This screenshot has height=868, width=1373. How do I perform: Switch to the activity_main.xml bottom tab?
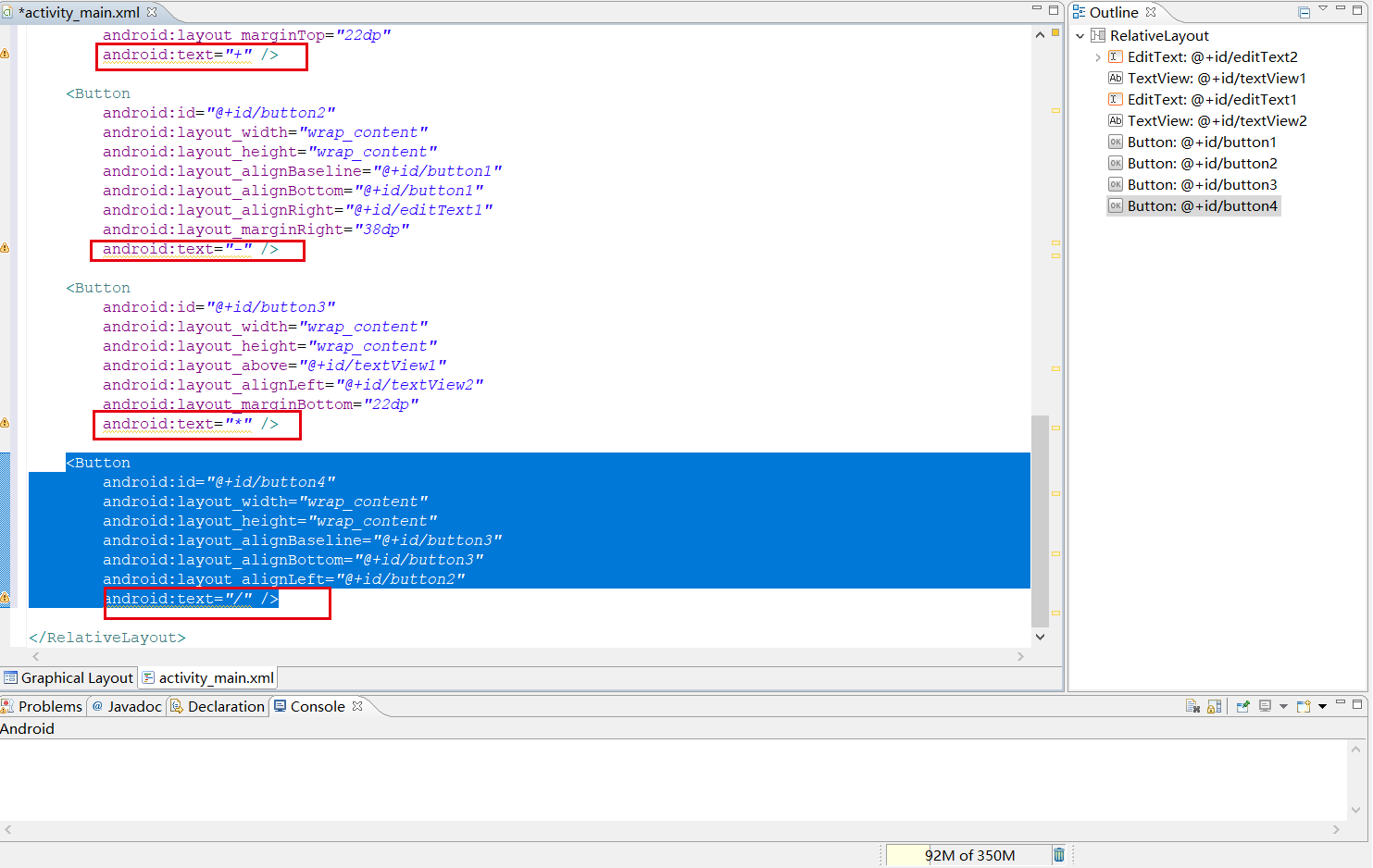208,677
